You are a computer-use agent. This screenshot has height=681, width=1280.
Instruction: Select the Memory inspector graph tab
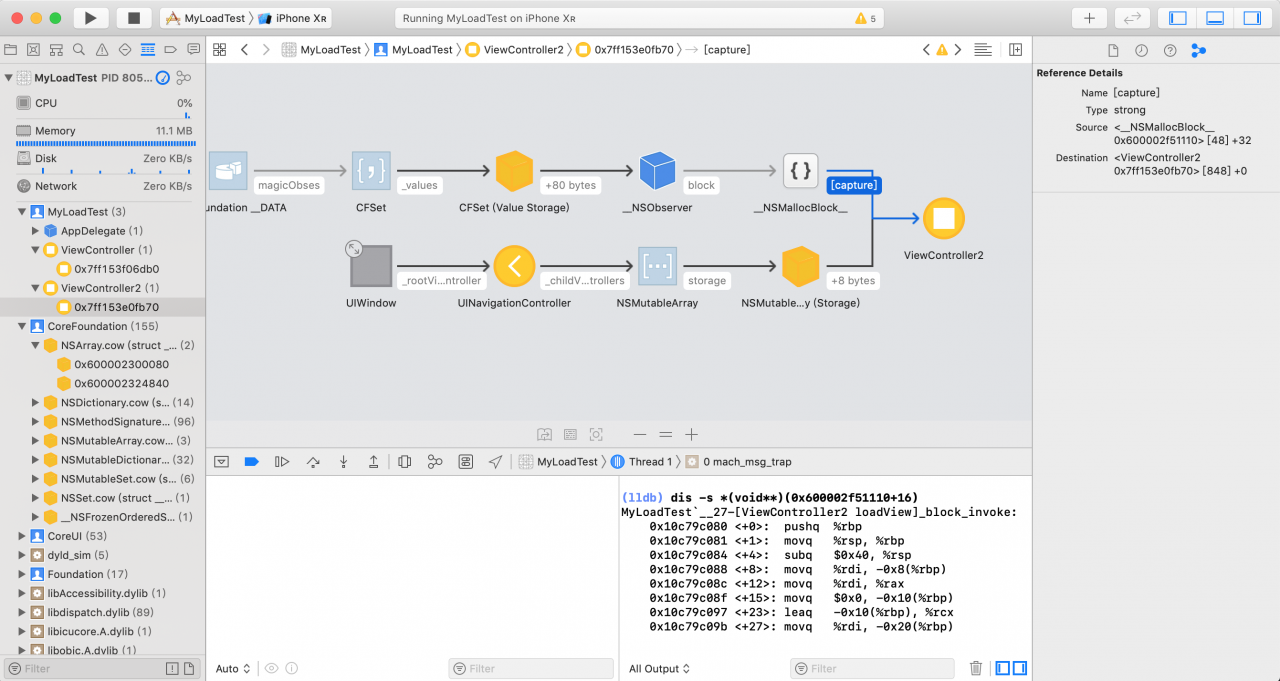point(1198,50)
